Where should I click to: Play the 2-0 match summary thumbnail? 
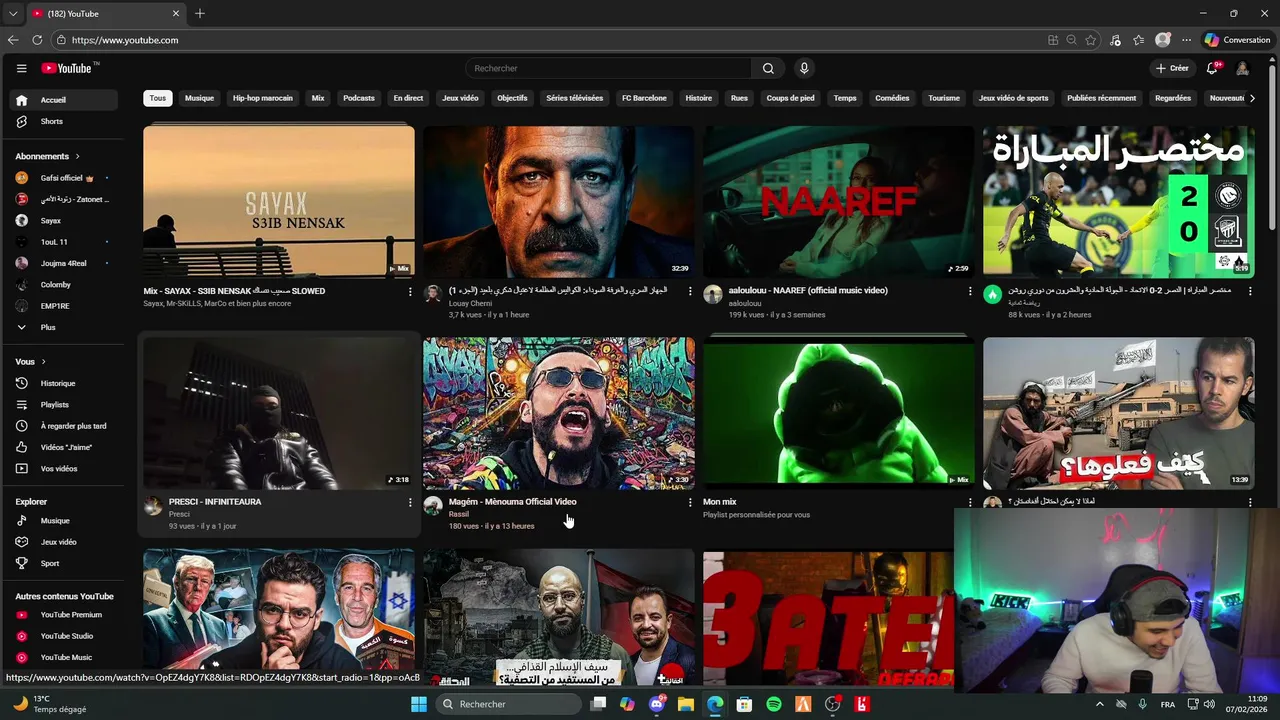tap(1118, 201)
